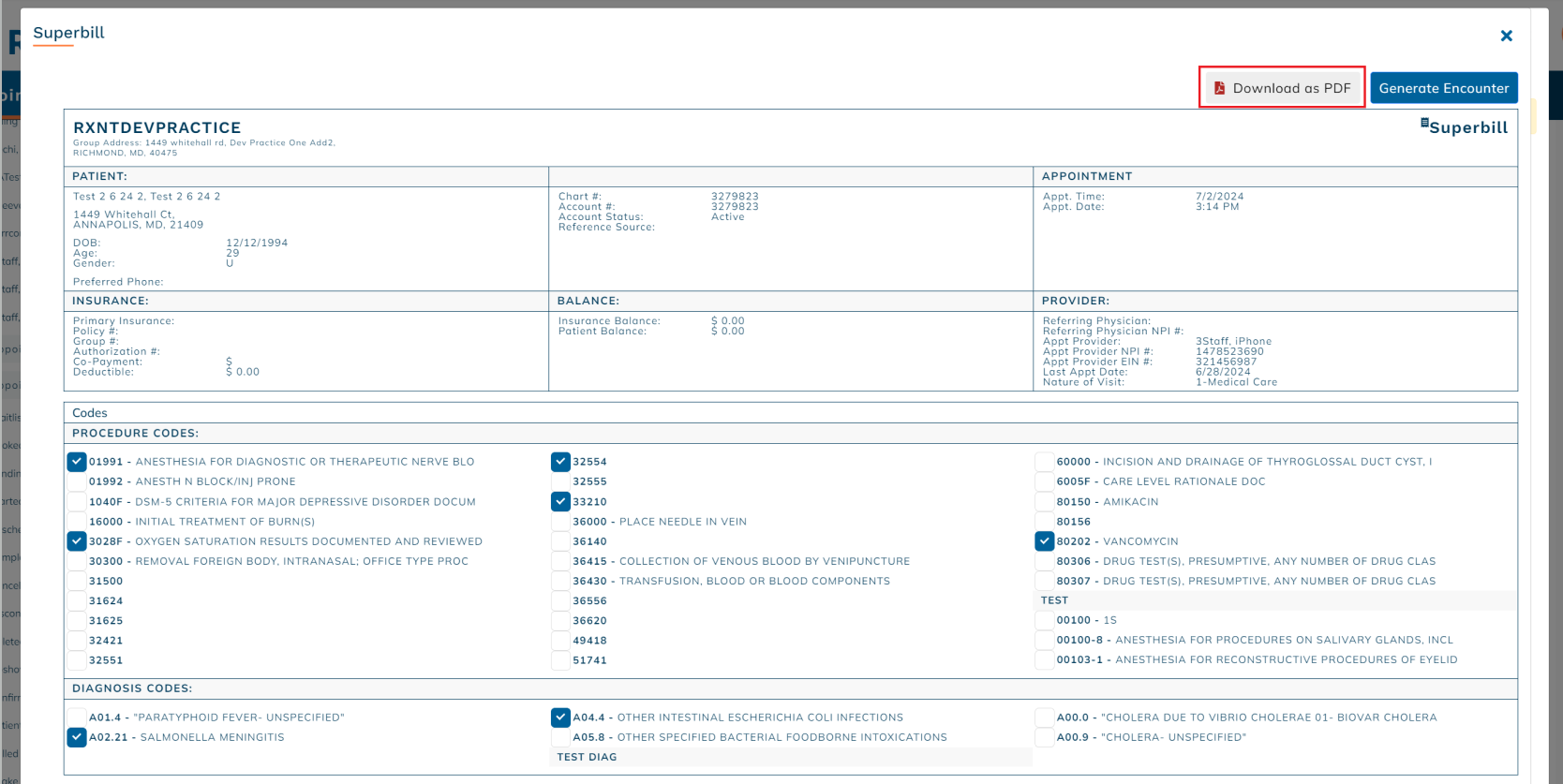Screen dimensions: 1563x784
Task: Click provider name 3Staff, iPhone
Action: click(1234, 342)
